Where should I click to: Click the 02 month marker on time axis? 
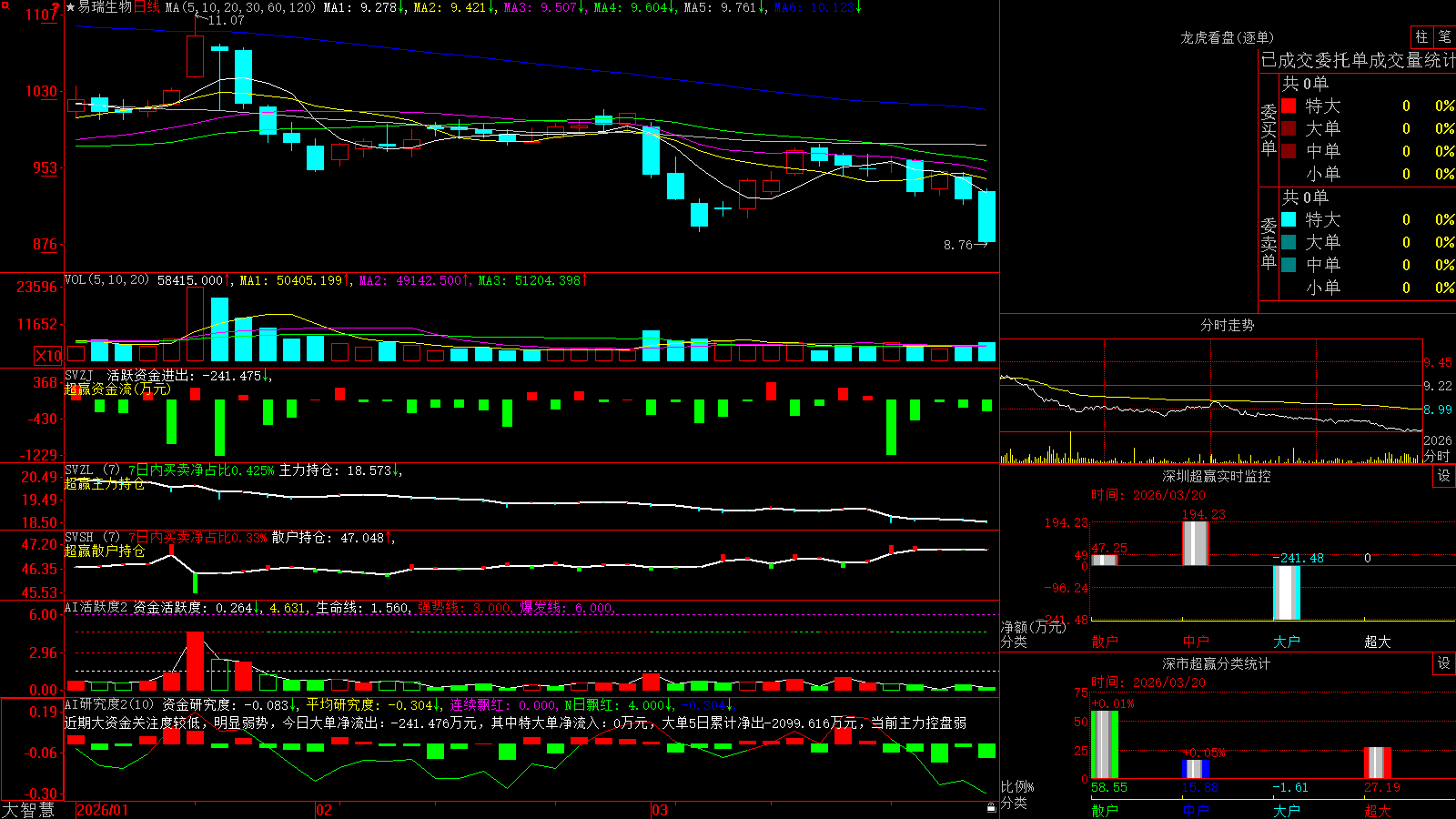tap(324, 810)
